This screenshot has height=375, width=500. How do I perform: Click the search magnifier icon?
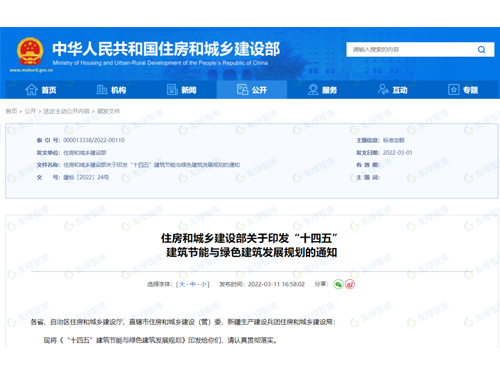click(x=481, y=50)
